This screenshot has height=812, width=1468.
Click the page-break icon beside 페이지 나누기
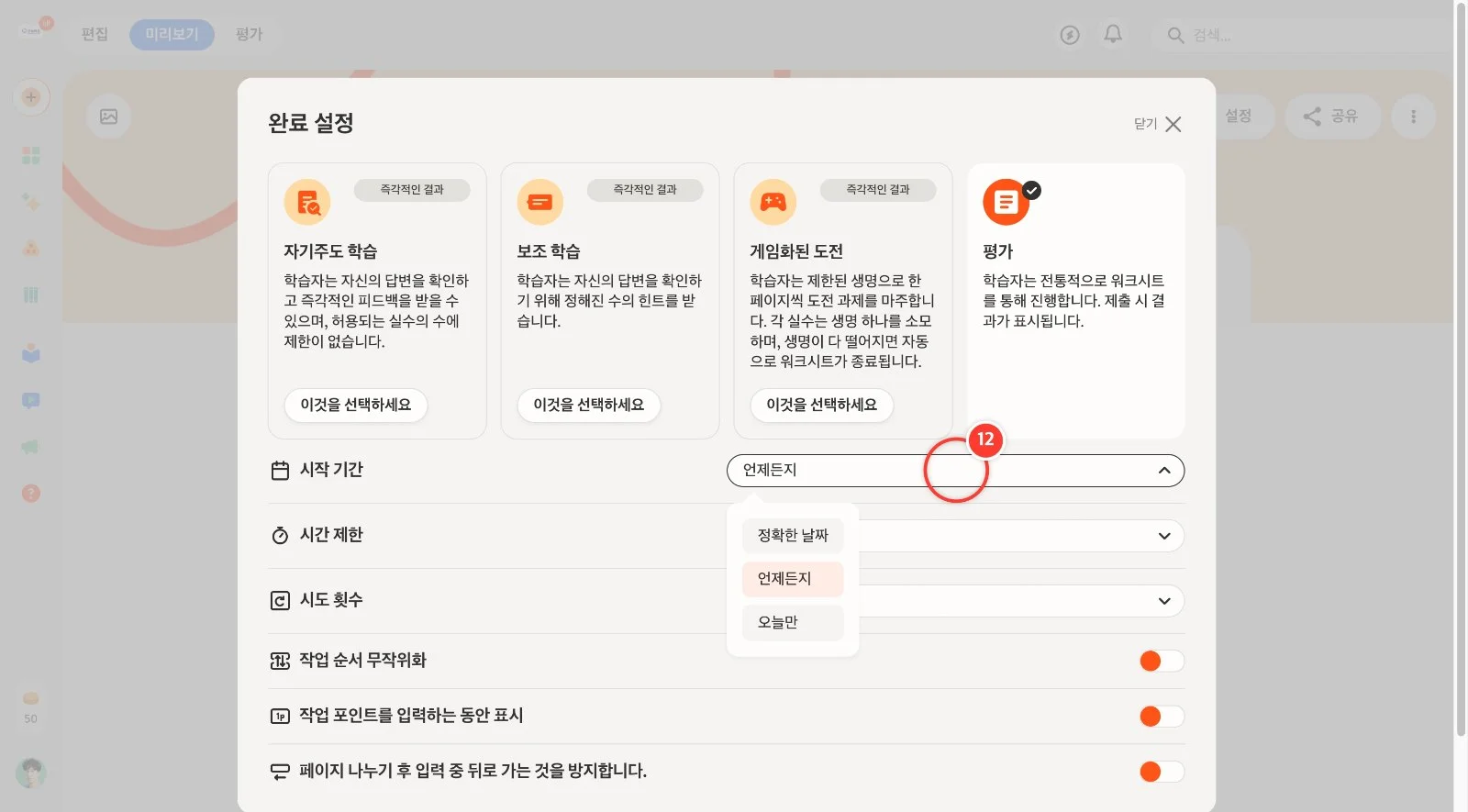point(280,772)
